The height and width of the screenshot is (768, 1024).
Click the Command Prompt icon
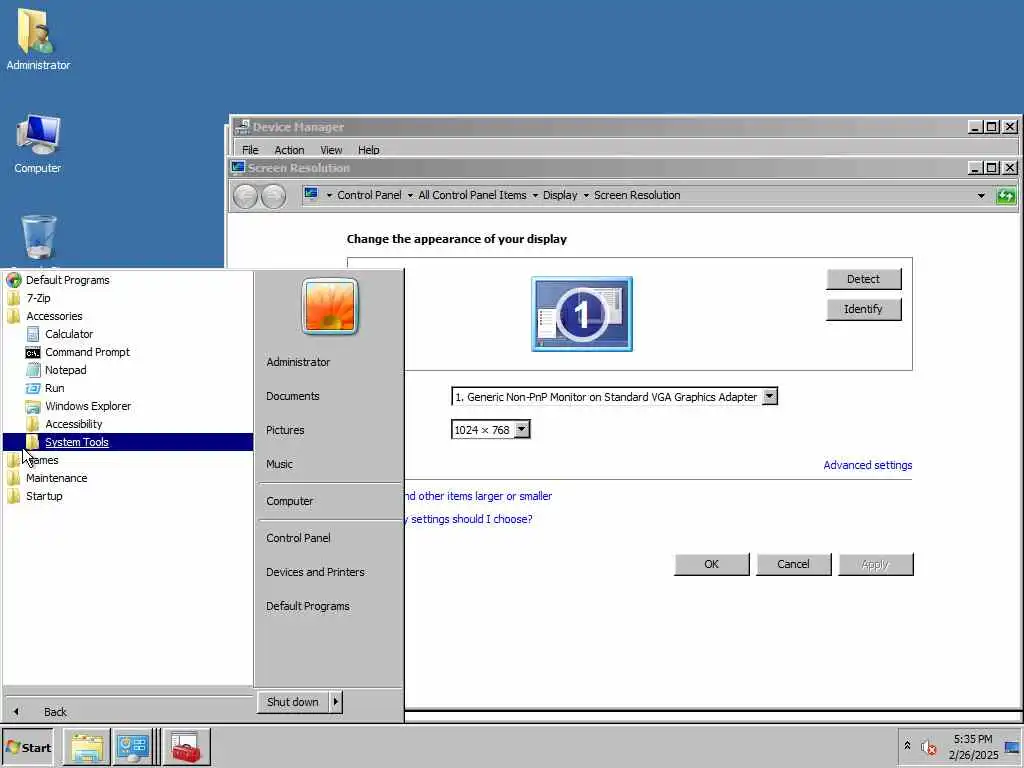click(33, 353)
